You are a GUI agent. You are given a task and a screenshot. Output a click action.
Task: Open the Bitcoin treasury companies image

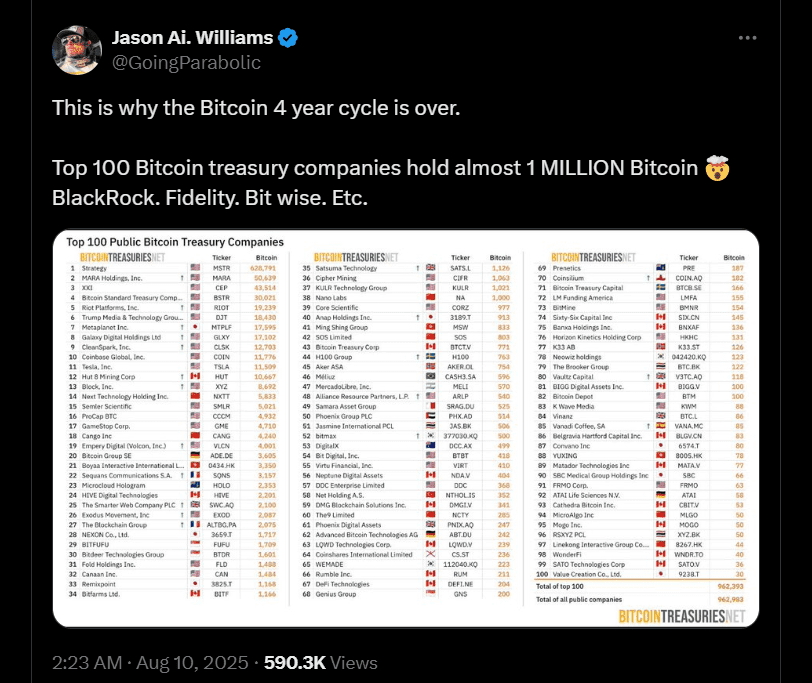tap(406, 430)
